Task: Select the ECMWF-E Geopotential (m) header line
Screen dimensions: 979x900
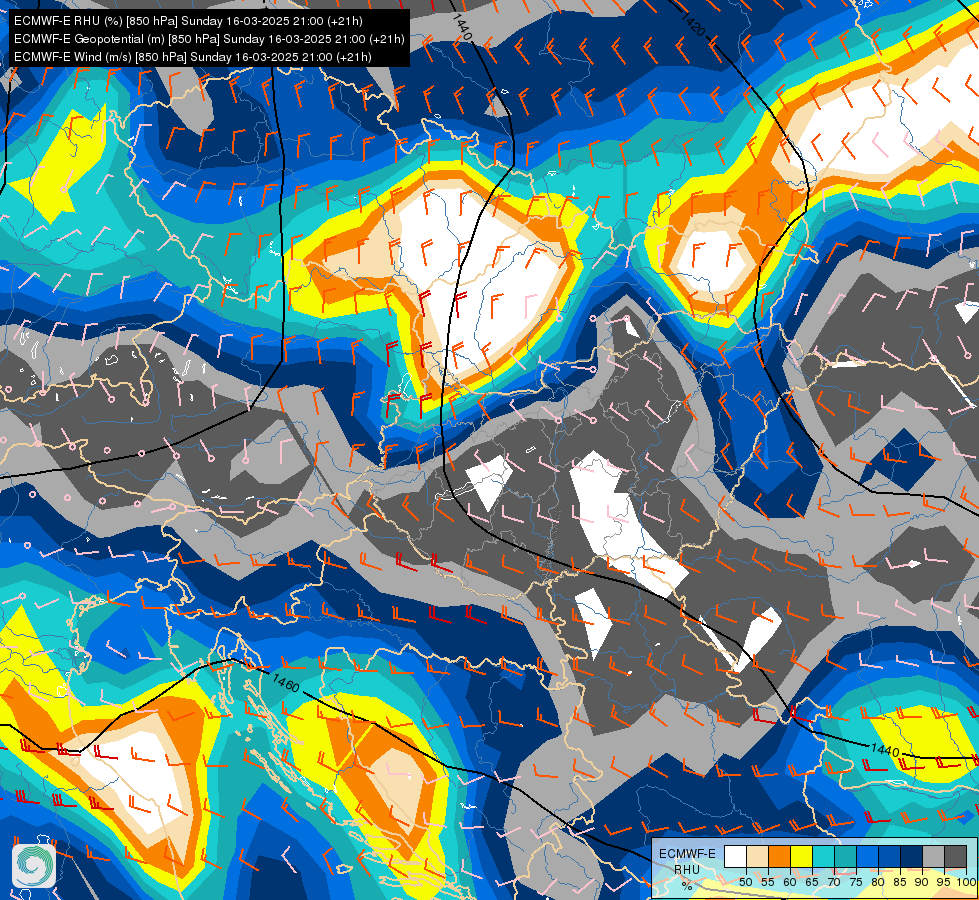Action: (x=209, y=39)
